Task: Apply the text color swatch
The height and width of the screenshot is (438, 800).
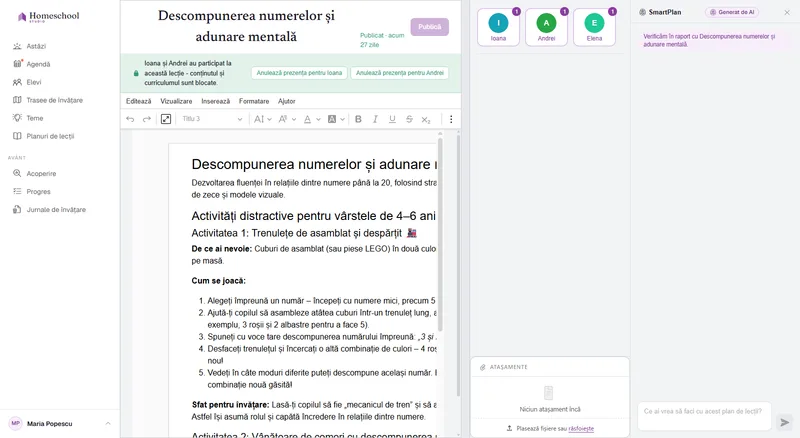Action: [307, 119]
